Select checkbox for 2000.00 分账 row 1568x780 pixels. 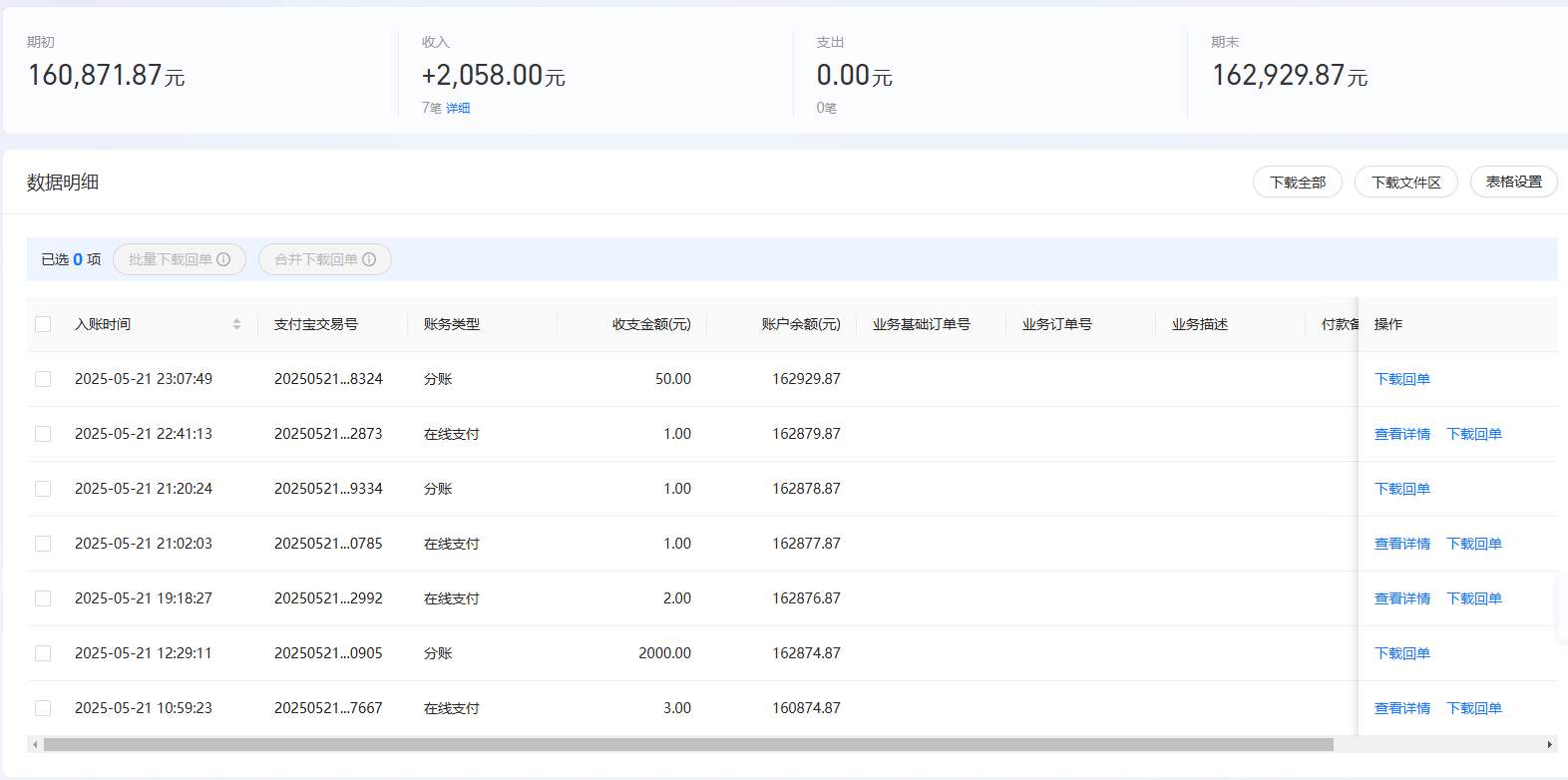pyautogui.click(x=43, y=653)
